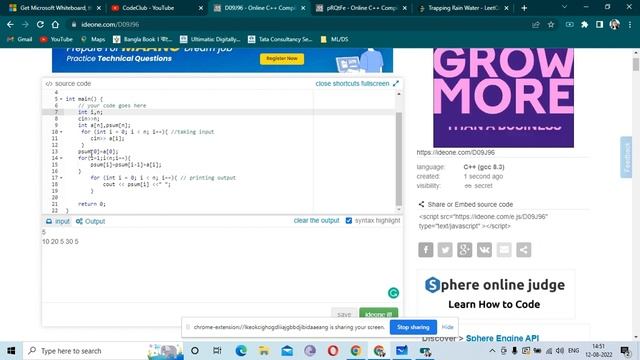Click the fullscreen link
Screen dimensions: 640x360
pos(375,83)
